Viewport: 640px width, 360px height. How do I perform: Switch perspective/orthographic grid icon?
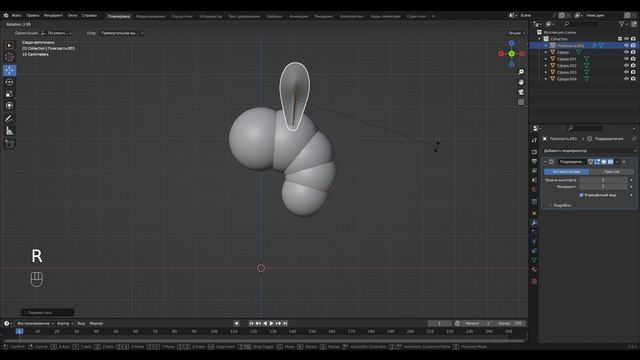pyautogui.click(x=521, y=102)
